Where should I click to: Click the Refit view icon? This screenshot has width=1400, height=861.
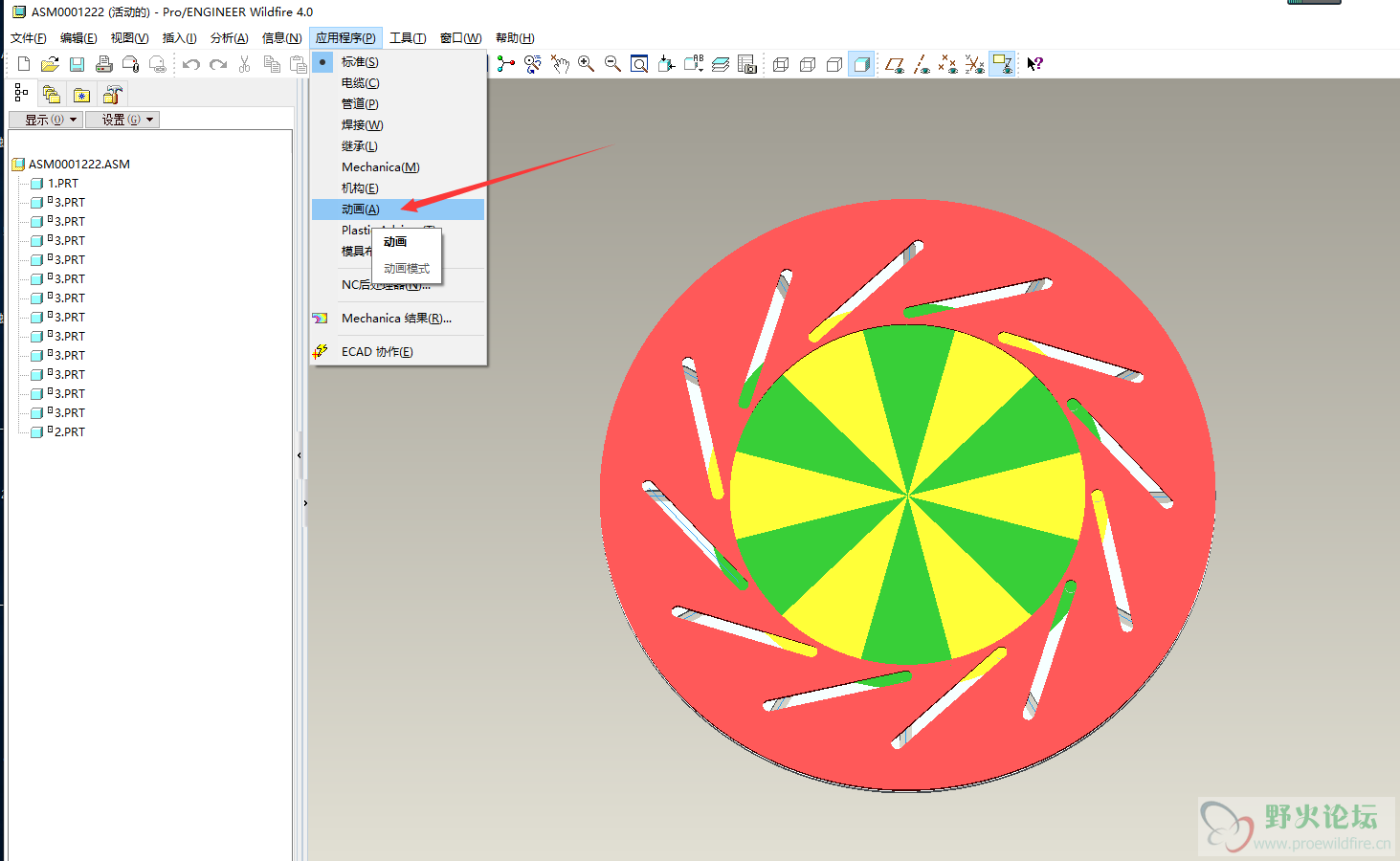pos(639,64)
